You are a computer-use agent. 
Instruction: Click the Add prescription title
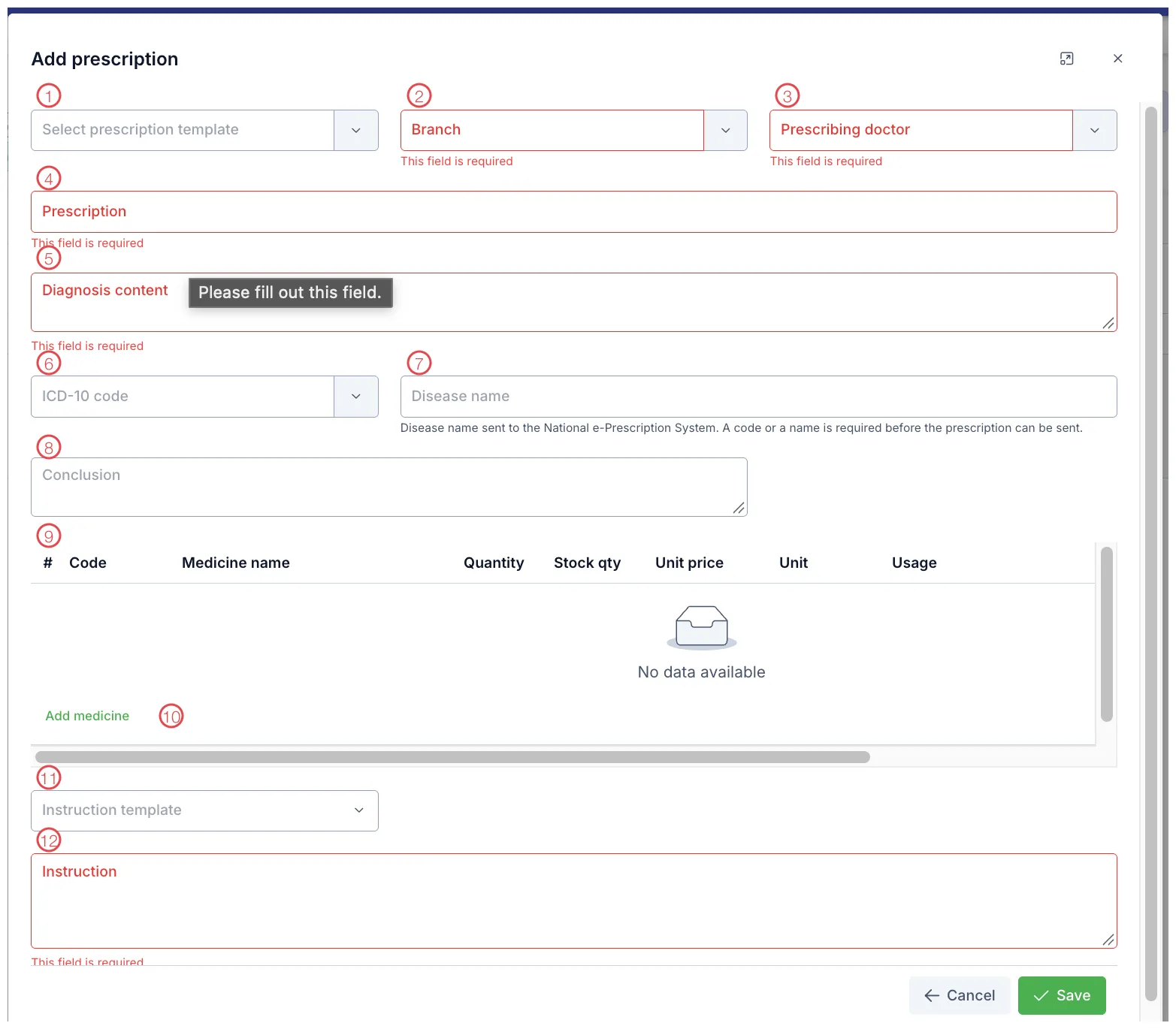pos(104,59)
